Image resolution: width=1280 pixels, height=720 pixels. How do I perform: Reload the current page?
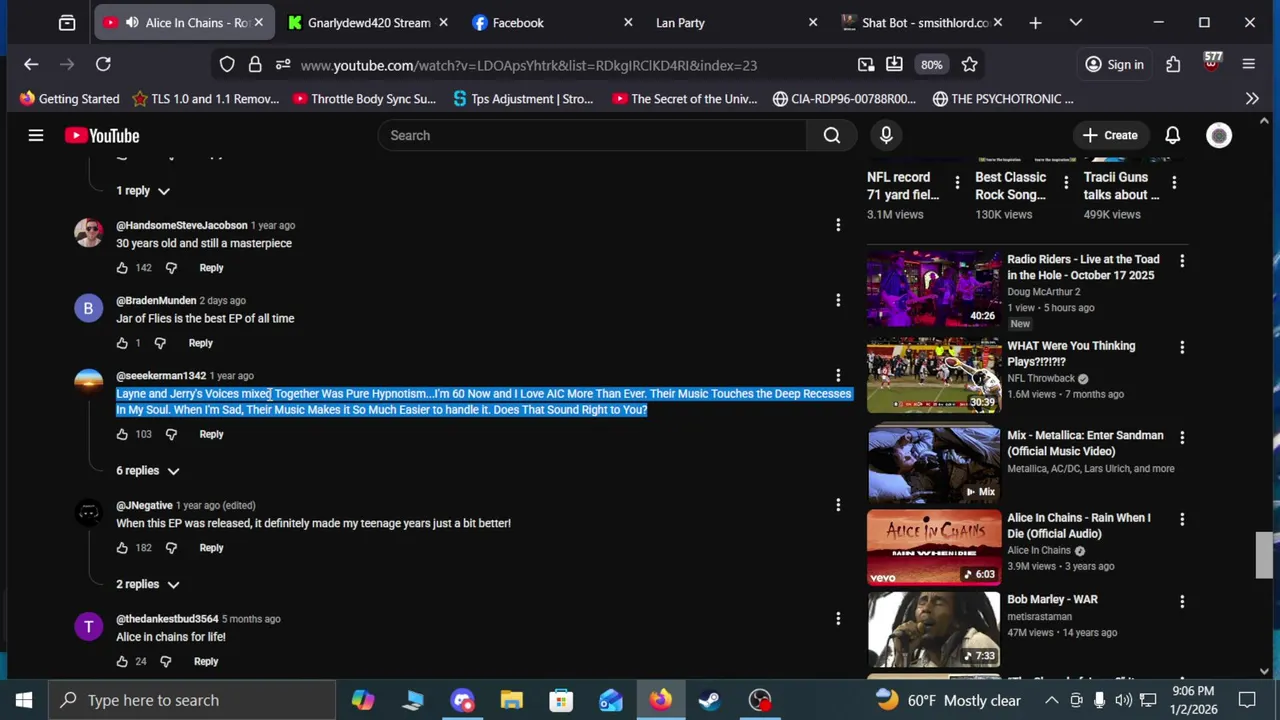click(x=103, y=64)
